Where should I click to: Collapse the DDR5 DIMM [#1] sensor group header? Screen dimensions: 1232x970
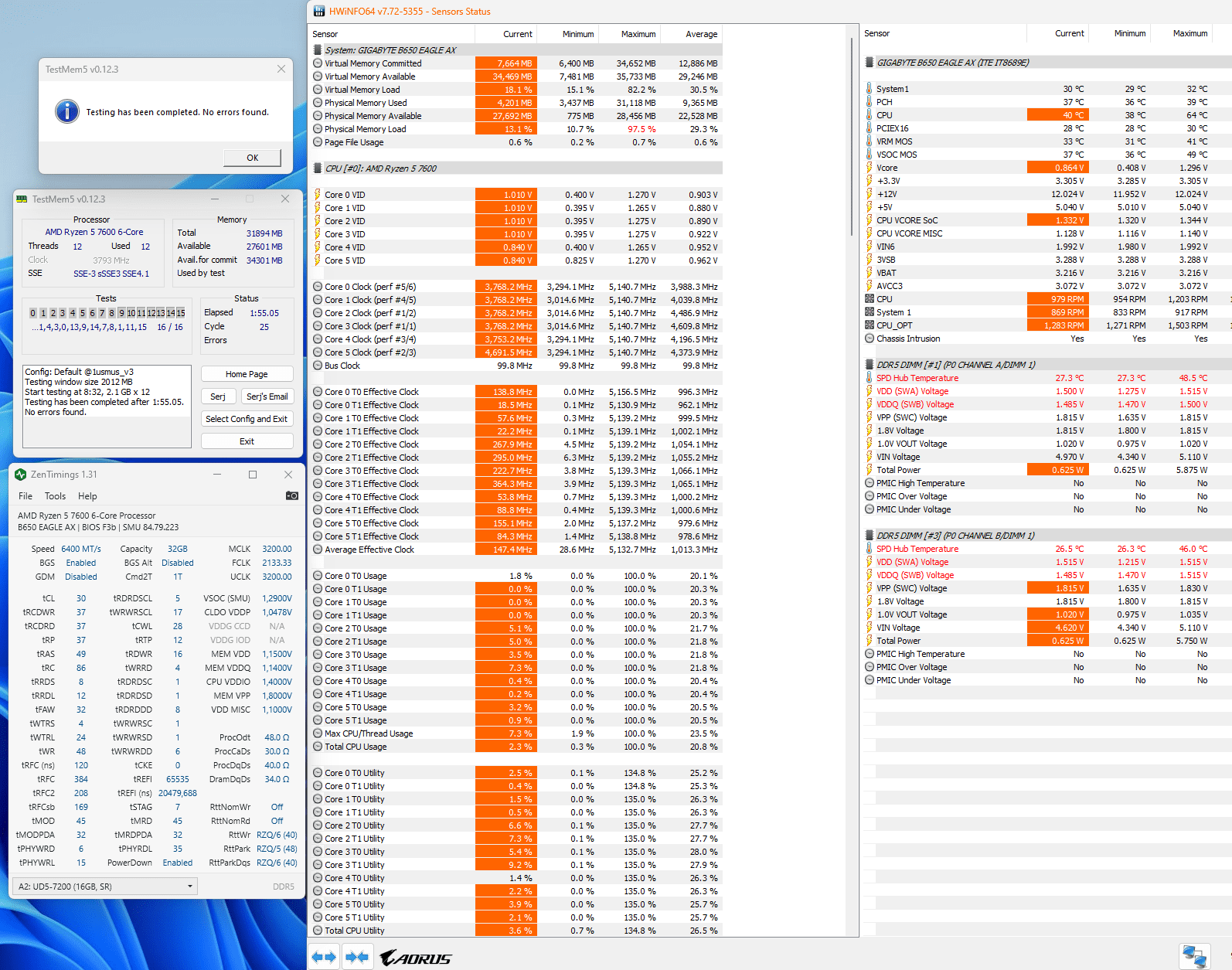coord(1047,365)
